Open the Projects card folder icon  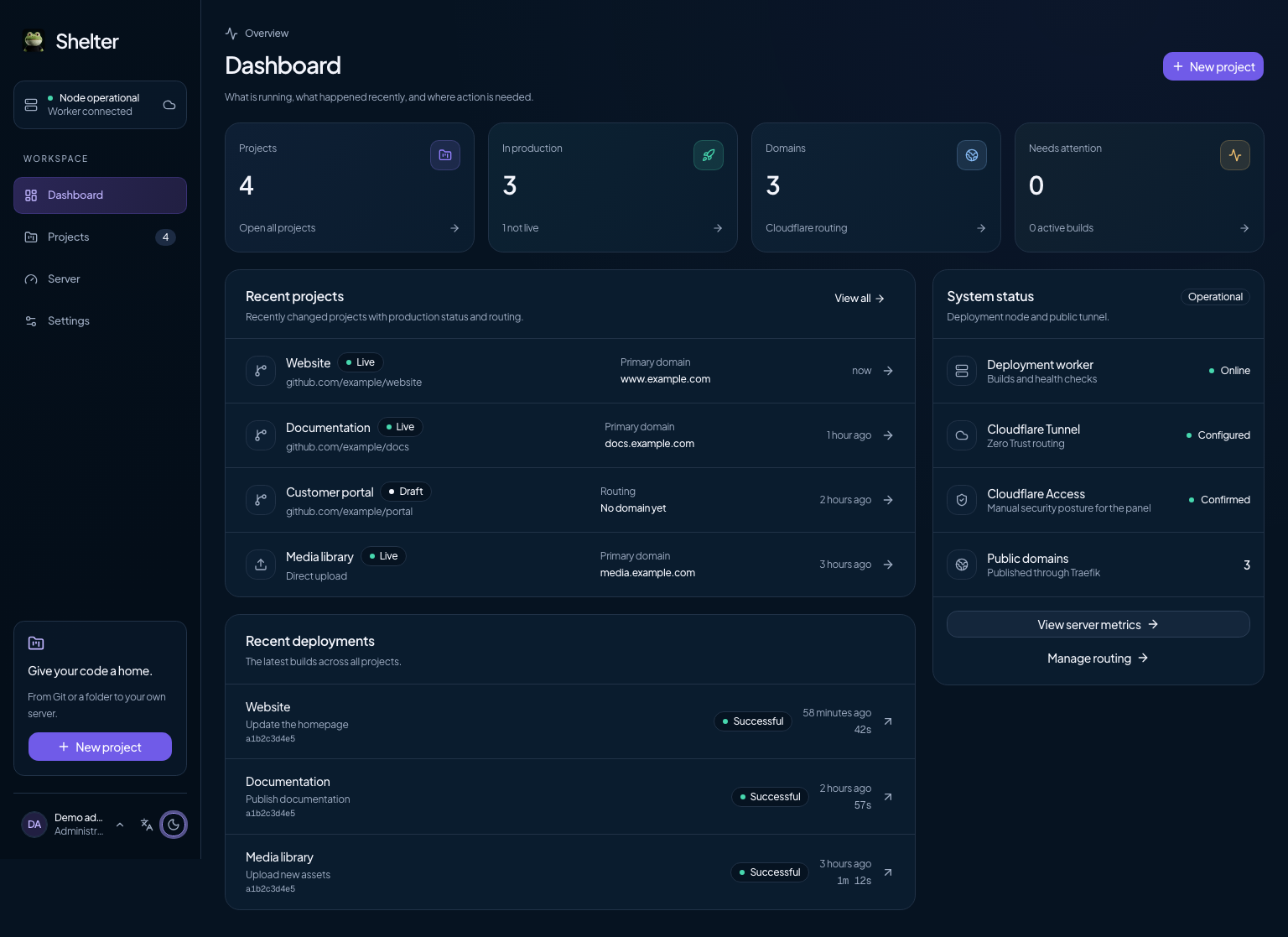(445, 155)
